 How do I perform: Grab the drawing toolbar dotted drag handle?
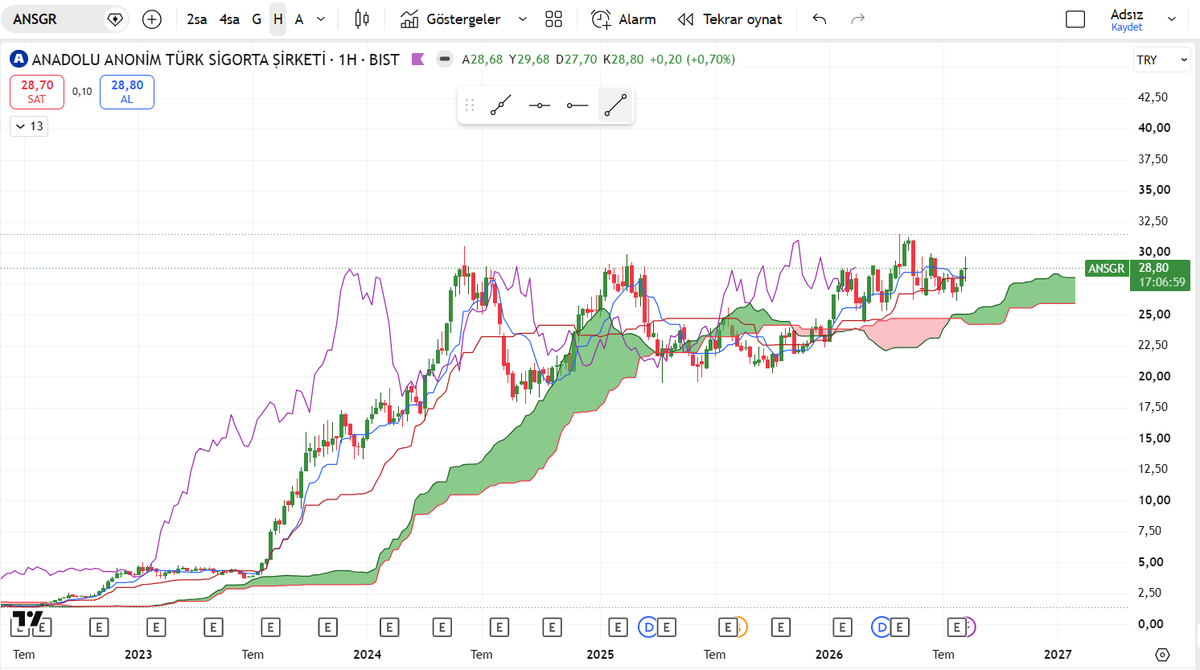[x=470, y=105]
